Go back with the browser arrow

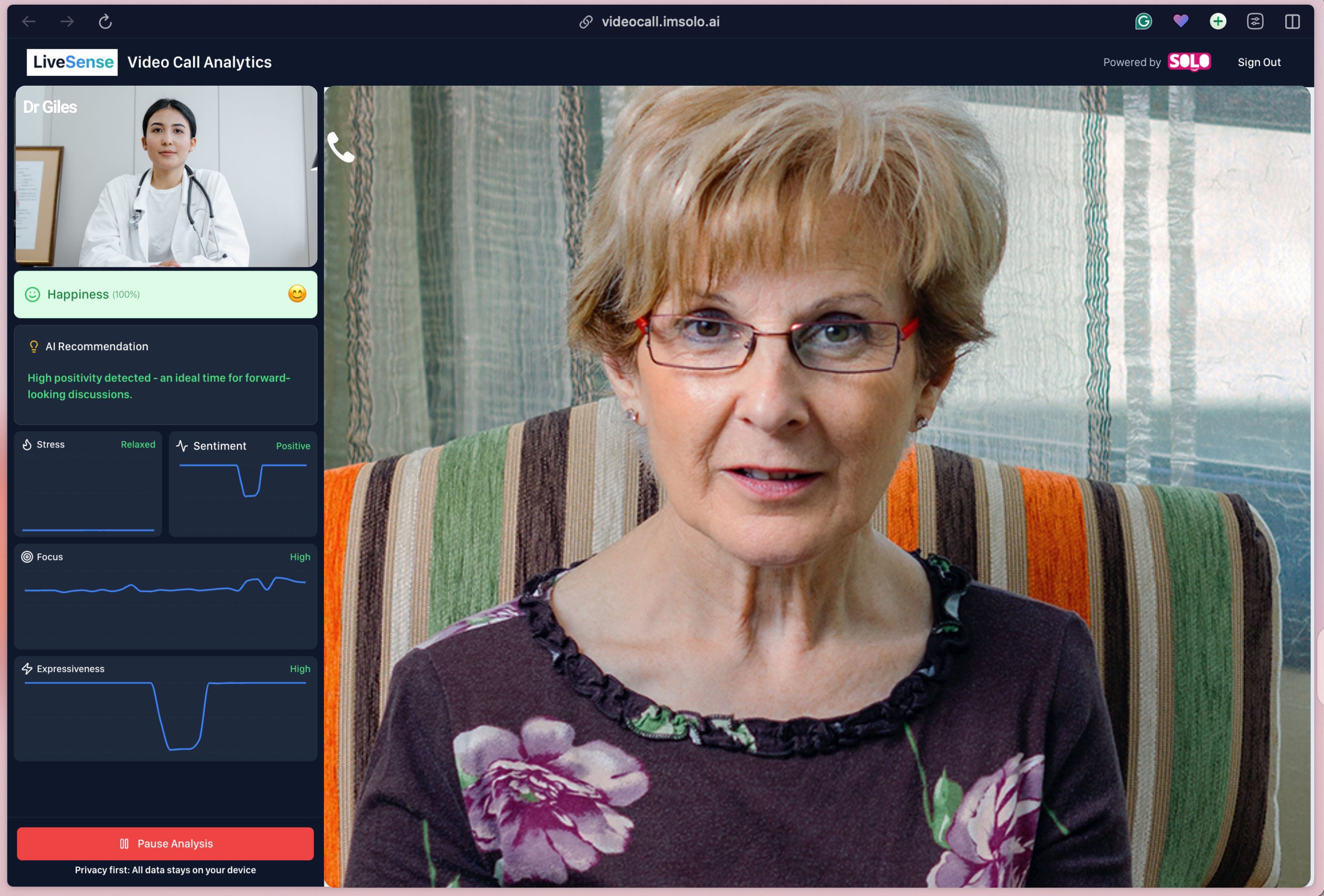point(29,22)
